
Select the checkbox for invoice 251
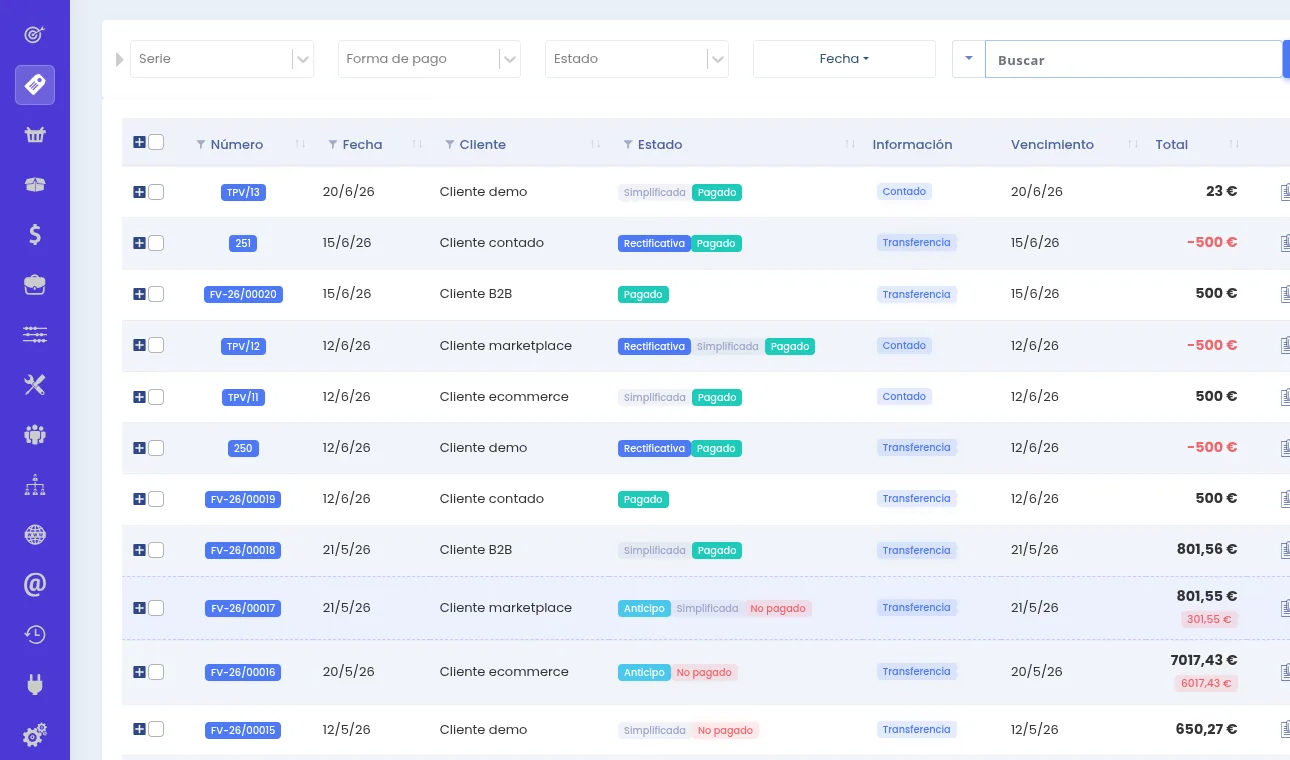pyautogui.click(x=156, y=243)
